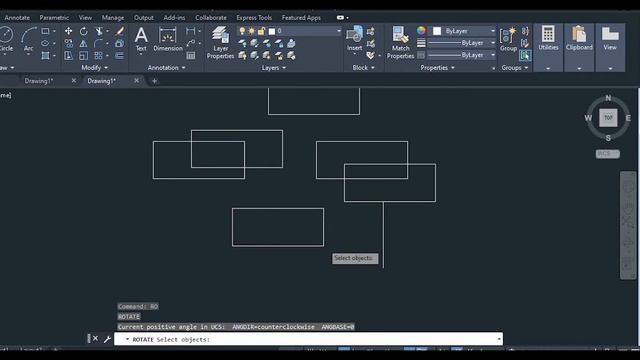Choose the Rectangle tool in Draw panel

(45, 31)
